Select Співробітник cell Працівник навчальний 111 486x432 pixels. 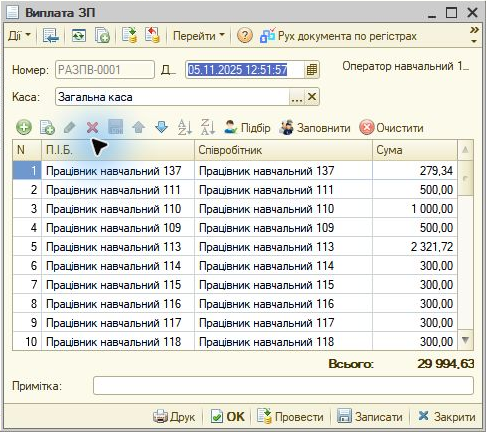[283, 190]
